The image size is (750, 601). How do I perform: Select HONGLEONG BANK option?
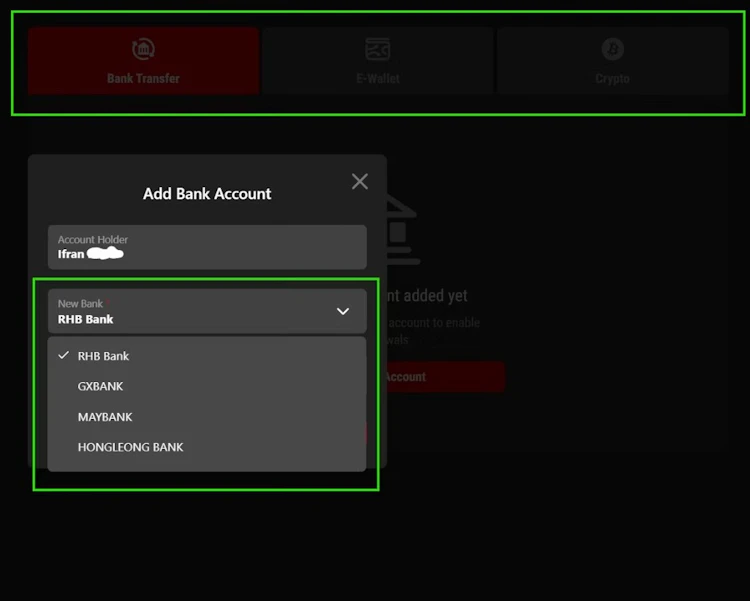207,447
